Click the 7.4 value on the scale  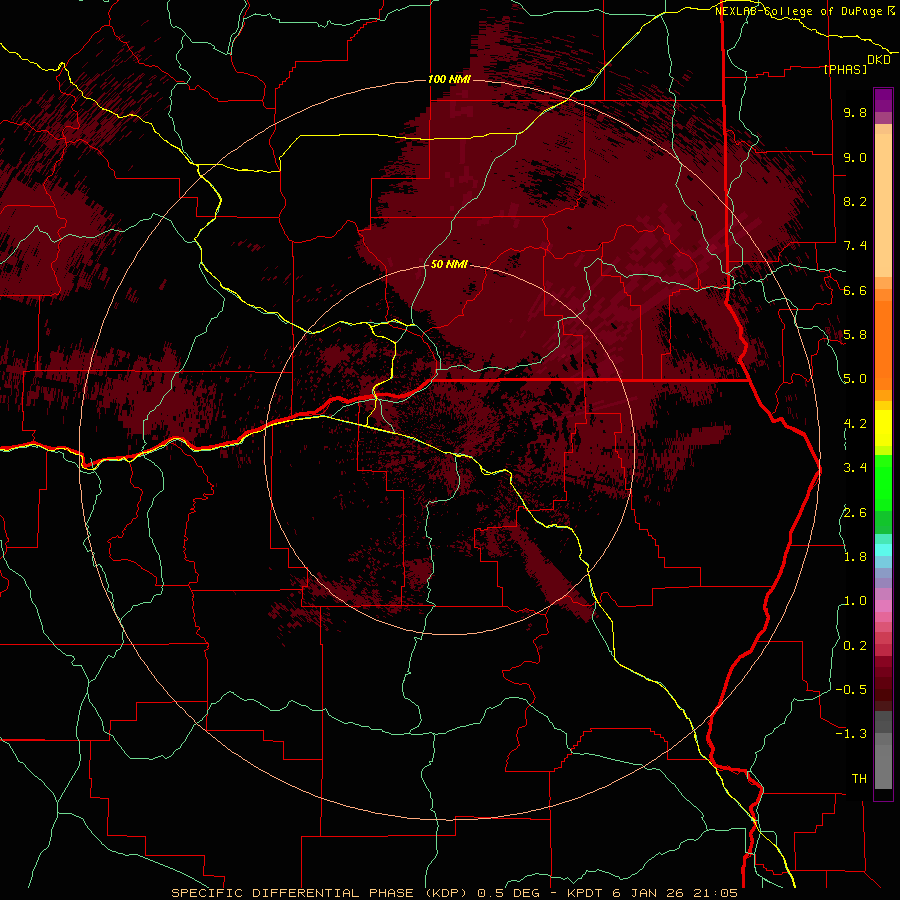(855, 246)
